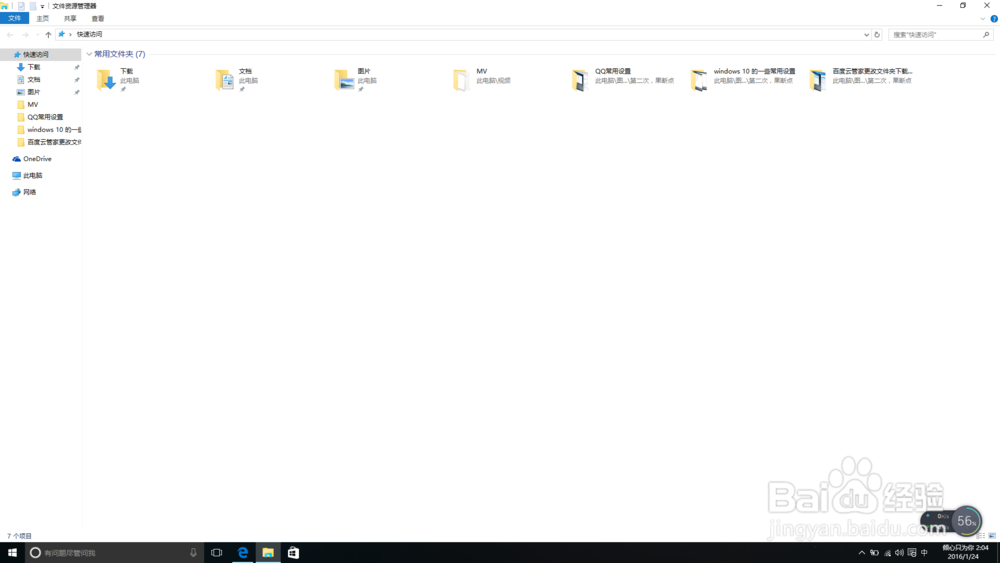Switch to the 查看 ribbon tab
This screenshot has height=563, width=1000.
[x=98, y=18]
